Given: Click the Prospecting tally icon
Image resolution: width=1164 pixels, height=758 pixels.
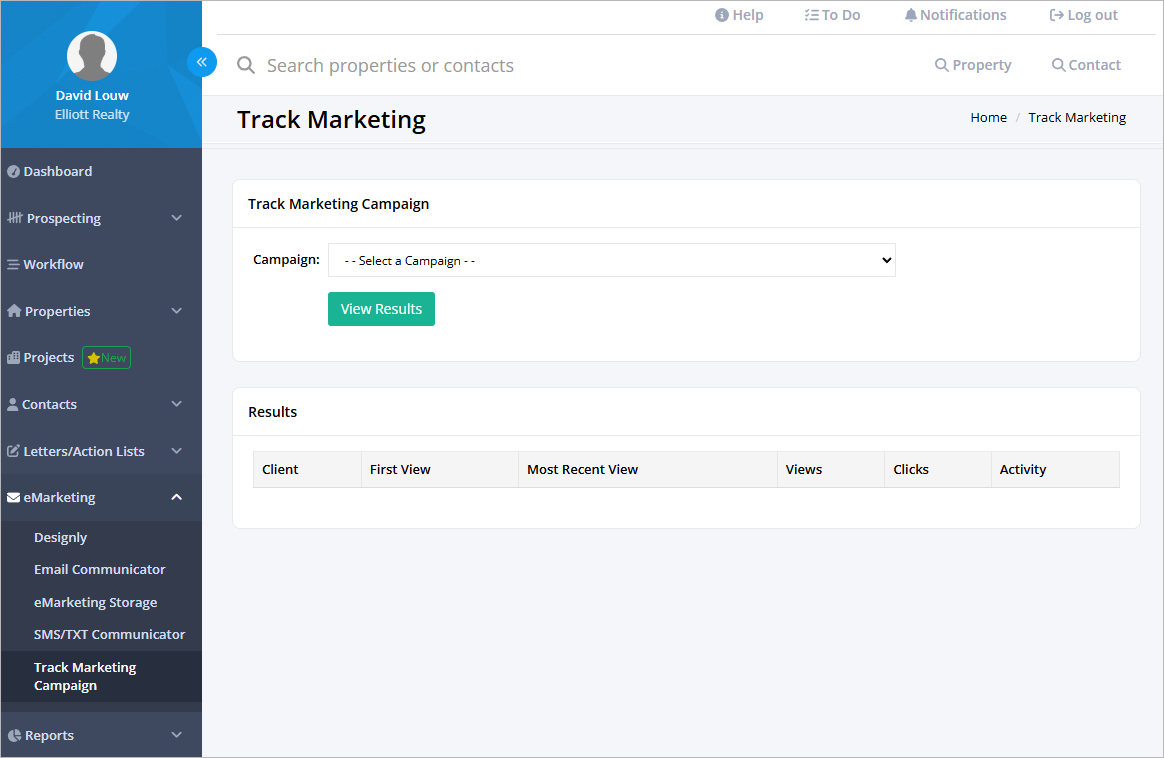Looking at the screenshot, I should [x=15, y=218].
